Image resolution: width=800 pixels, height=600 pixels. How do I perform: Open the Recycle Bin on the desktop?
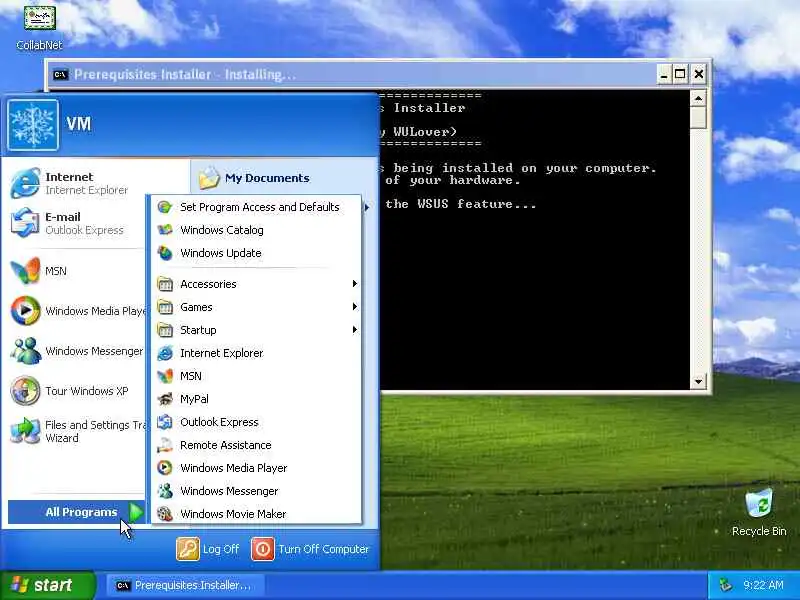[x=759, y=512]
